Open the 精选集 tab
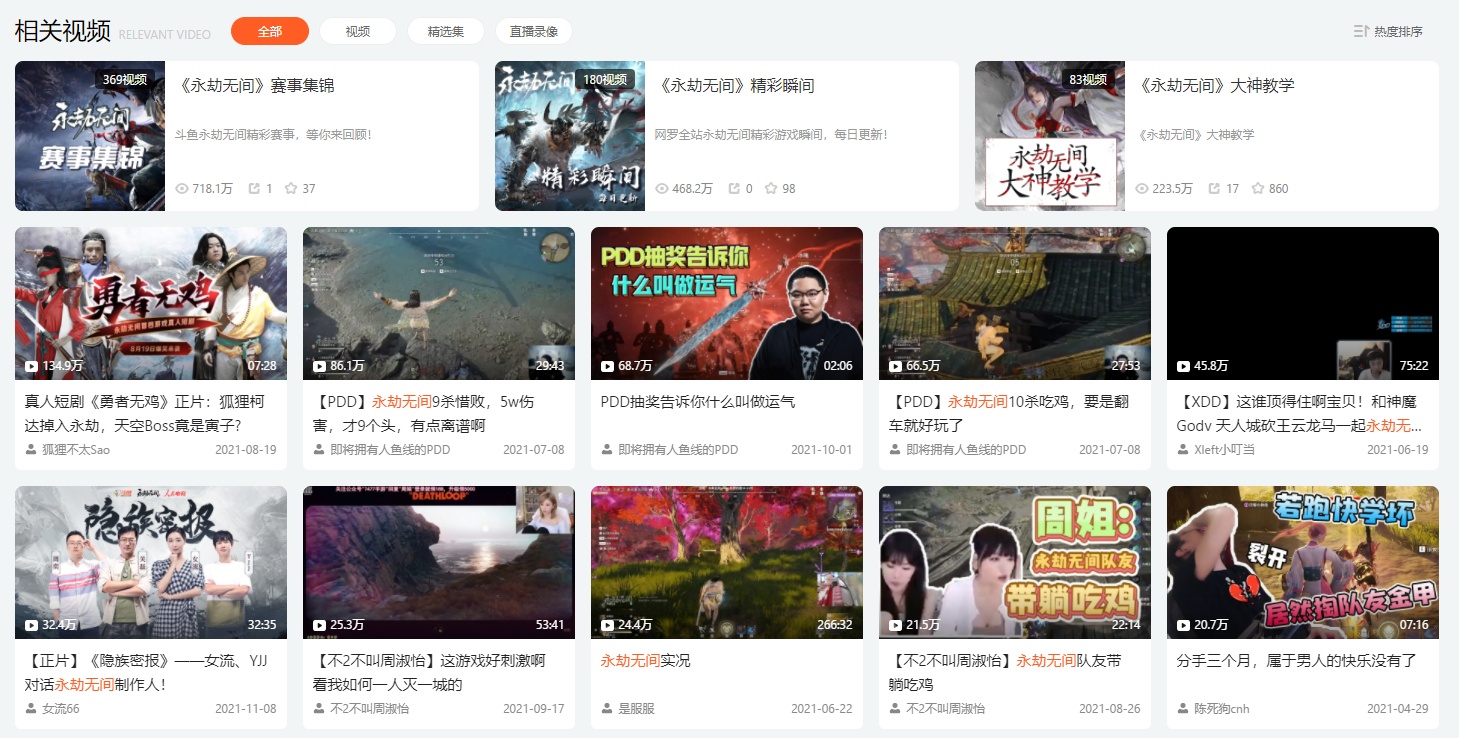1459x738 pixels. click(446, 31)
